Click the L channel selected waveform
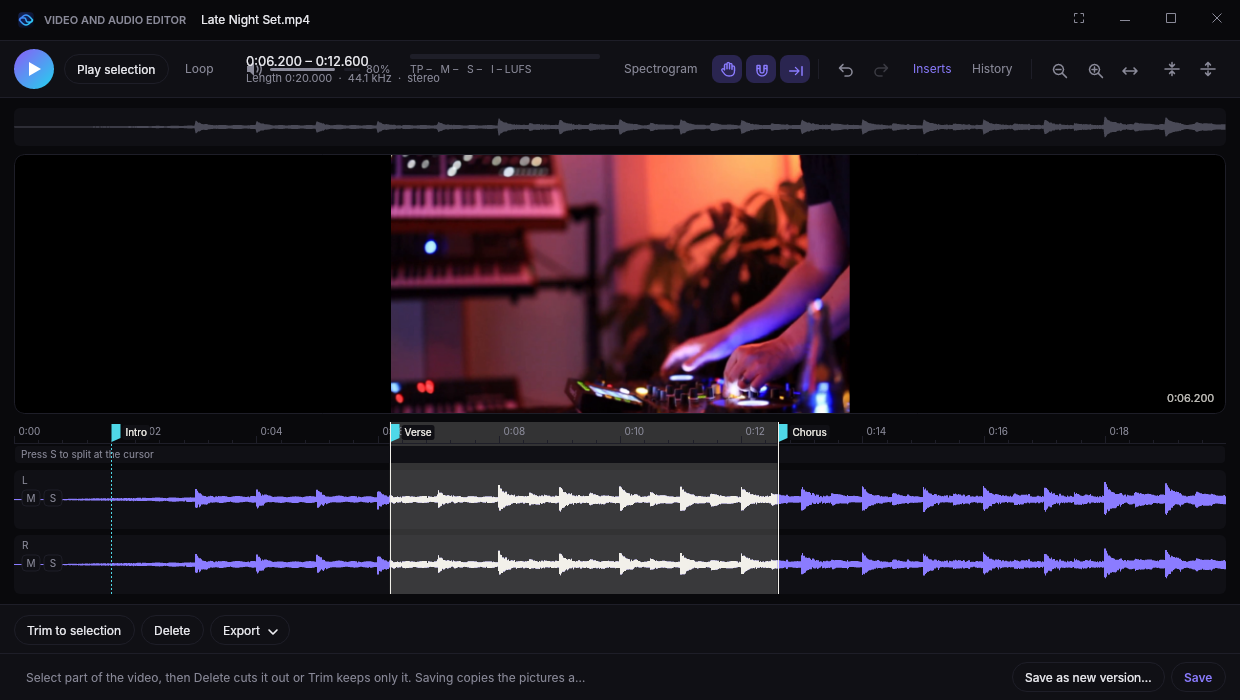1240x700 pixels. point(584,499)
